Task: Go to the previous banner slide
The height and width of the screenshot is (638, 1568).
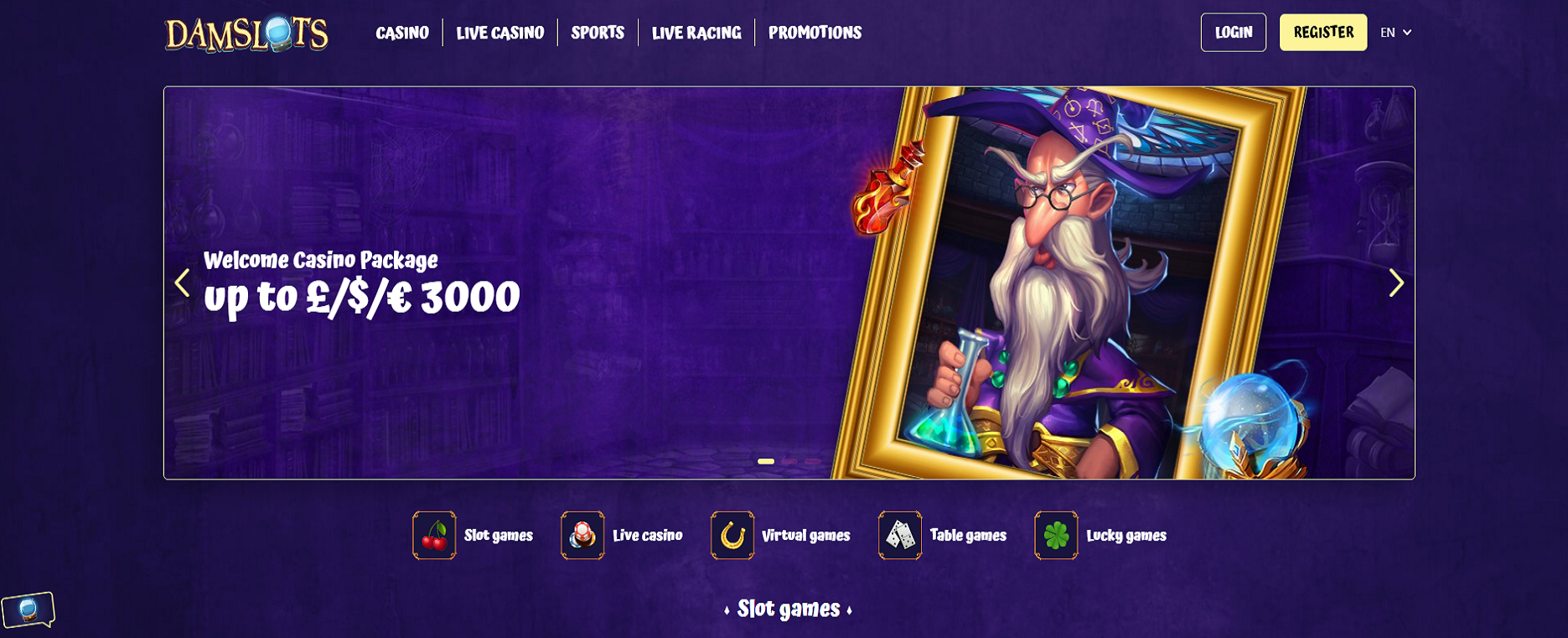Action: [x=182, y=283]
